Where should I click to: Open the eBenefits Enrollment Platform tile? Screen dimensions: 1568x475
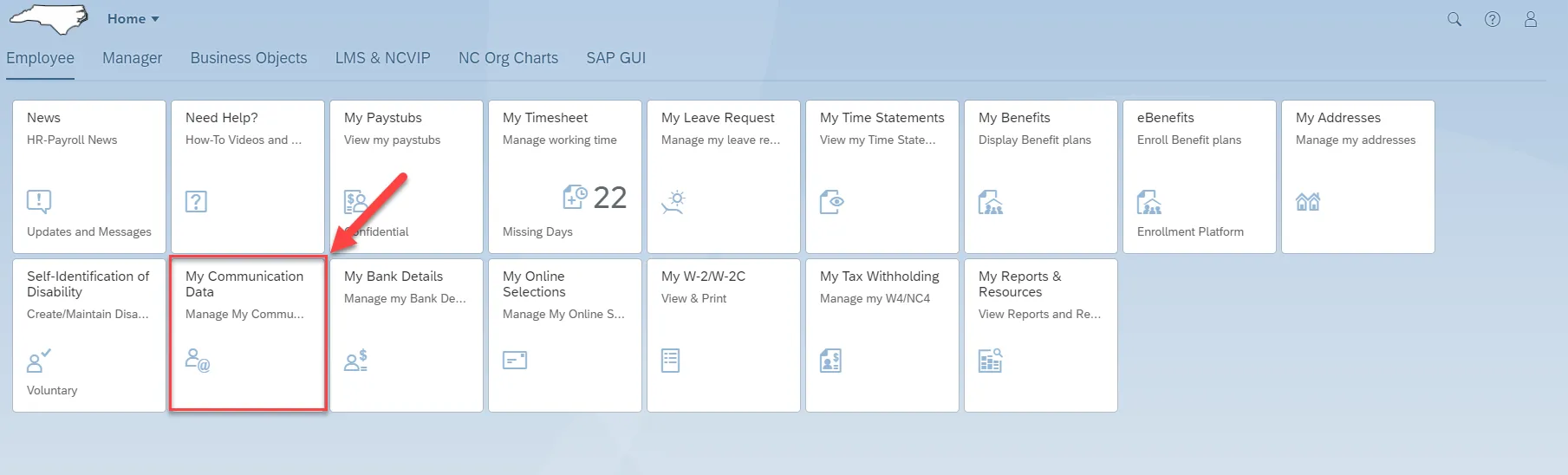(x=1199, y=177)
